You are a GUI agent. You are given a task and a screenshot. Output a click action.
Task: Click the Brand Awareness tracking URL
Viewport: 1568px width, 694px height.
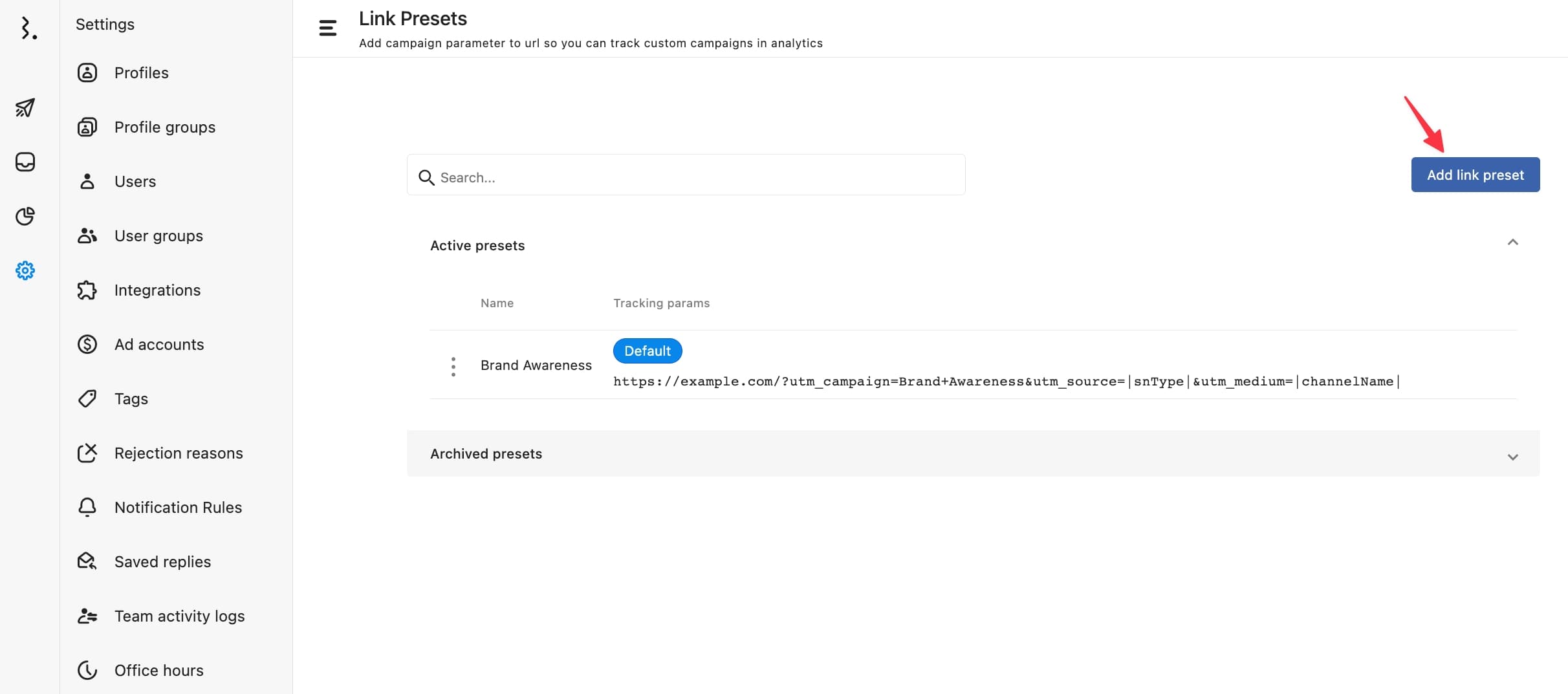(1007, 382)
